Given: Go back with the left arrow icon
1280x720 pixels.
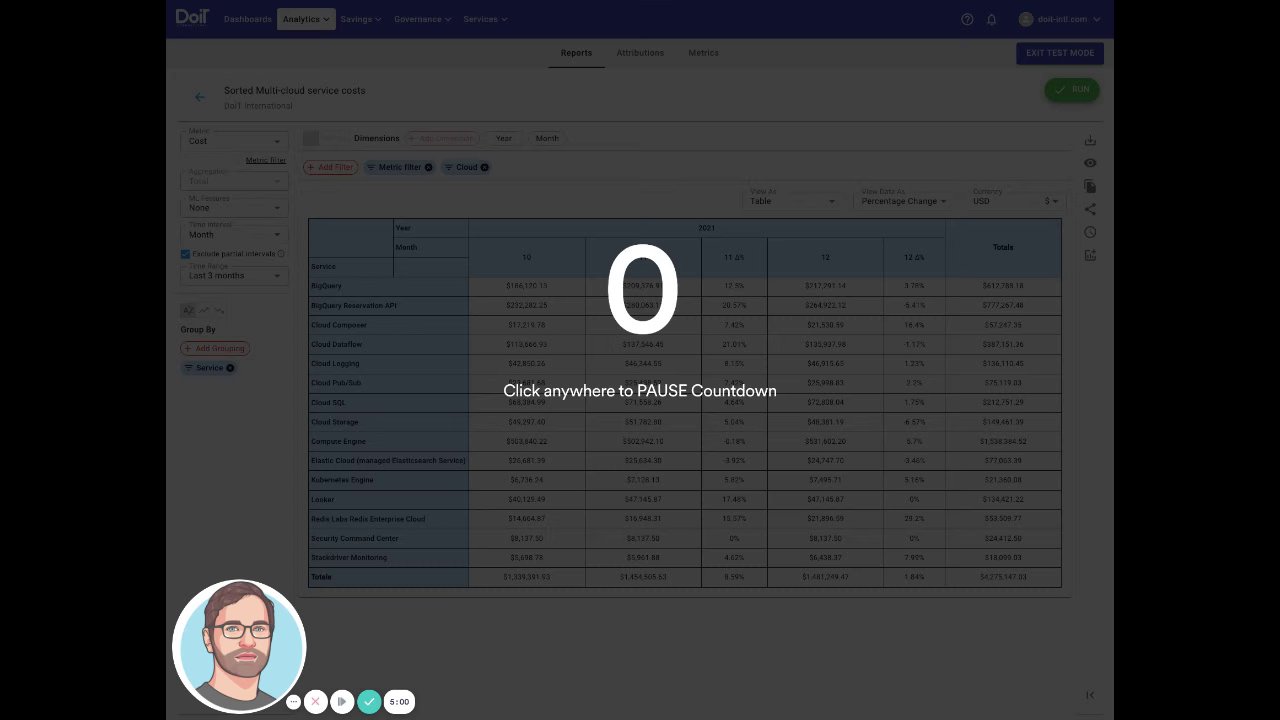Looking at the screenshot, I should (200, 97).
